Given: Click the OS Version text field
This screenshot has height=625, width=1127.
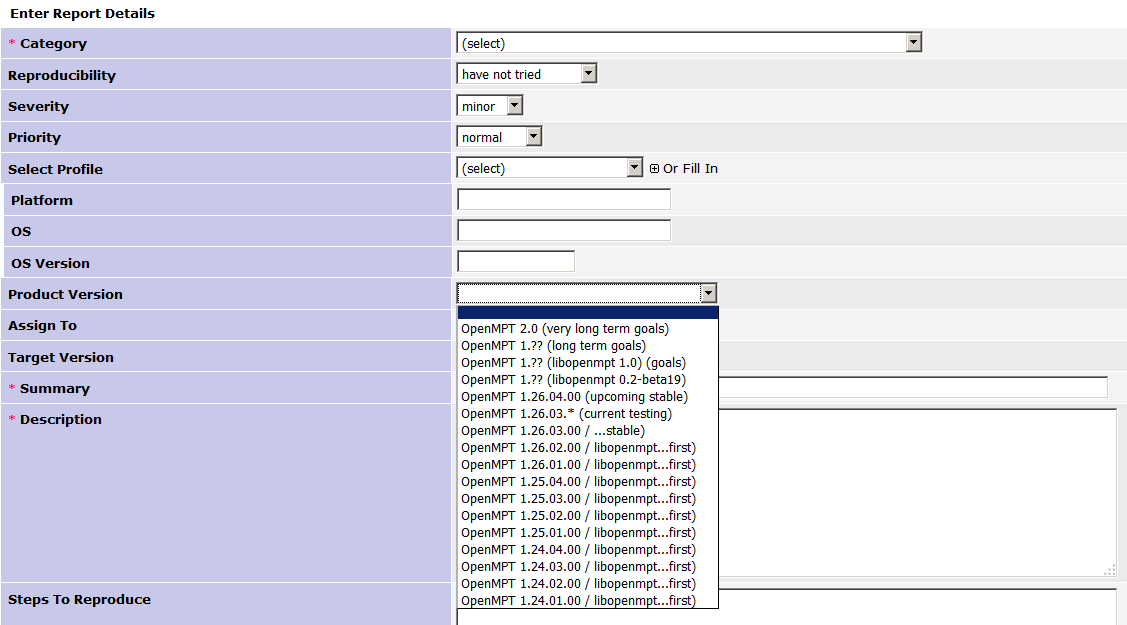Looking at the screenshot, I should [515, 262].
